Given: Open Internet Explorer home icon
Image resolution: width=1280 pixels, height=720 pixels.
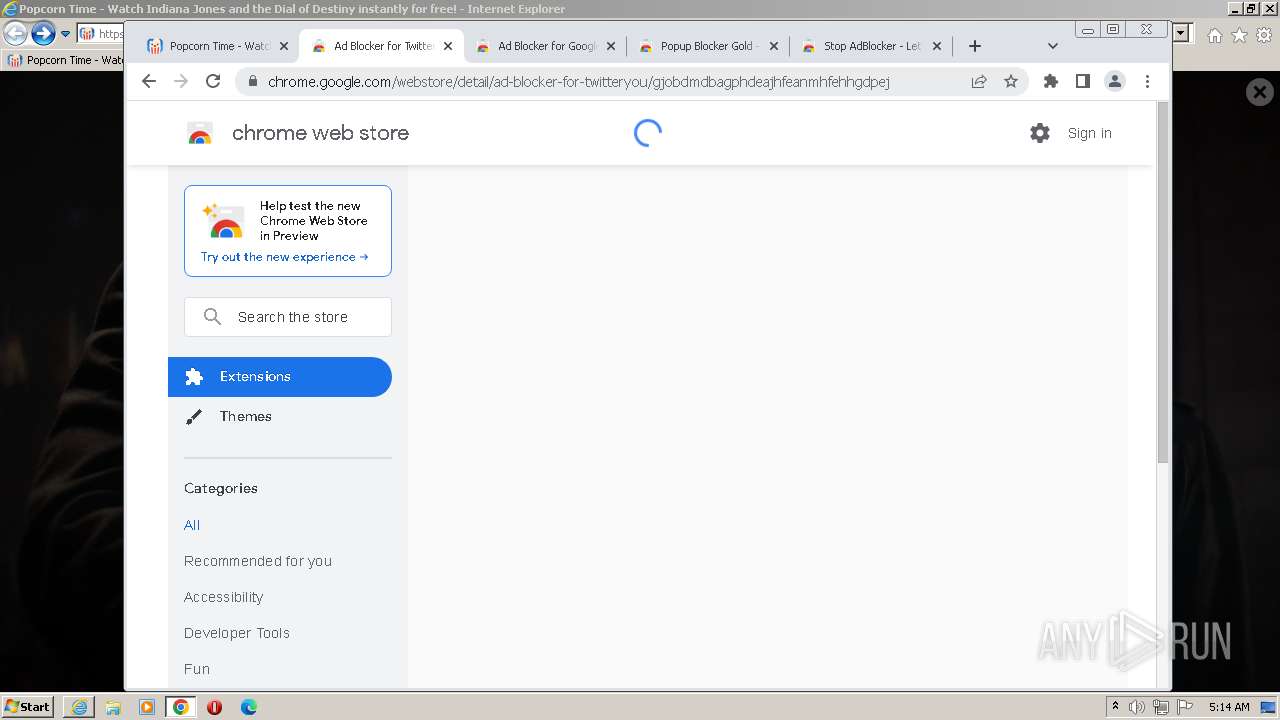Looking at the screenshot, I should pyautogui.click(x=1215, y=35).
